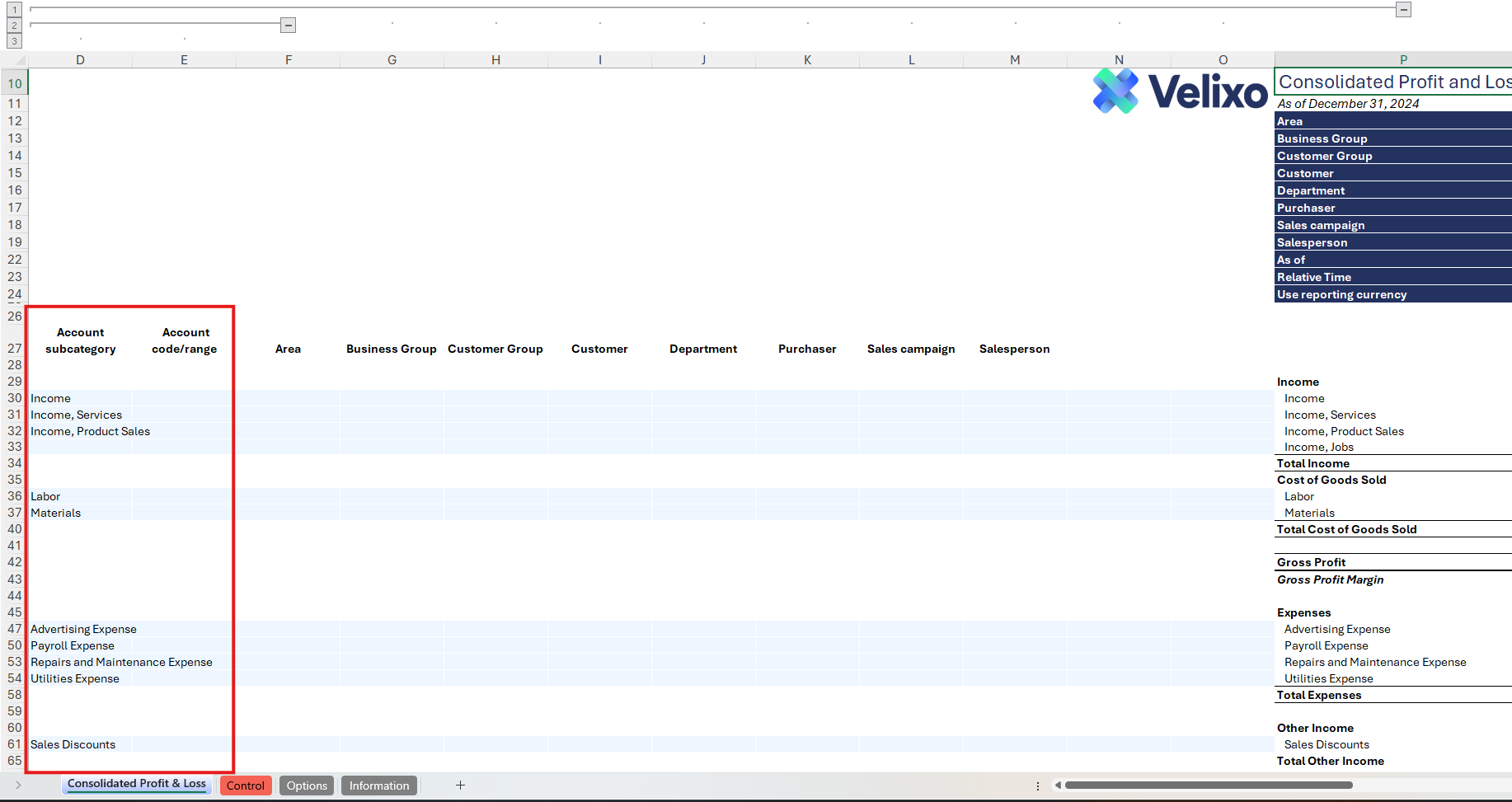Show outline level 2 columns
Viewport: 1512px width, 802px height.
[x=14, y=26]
